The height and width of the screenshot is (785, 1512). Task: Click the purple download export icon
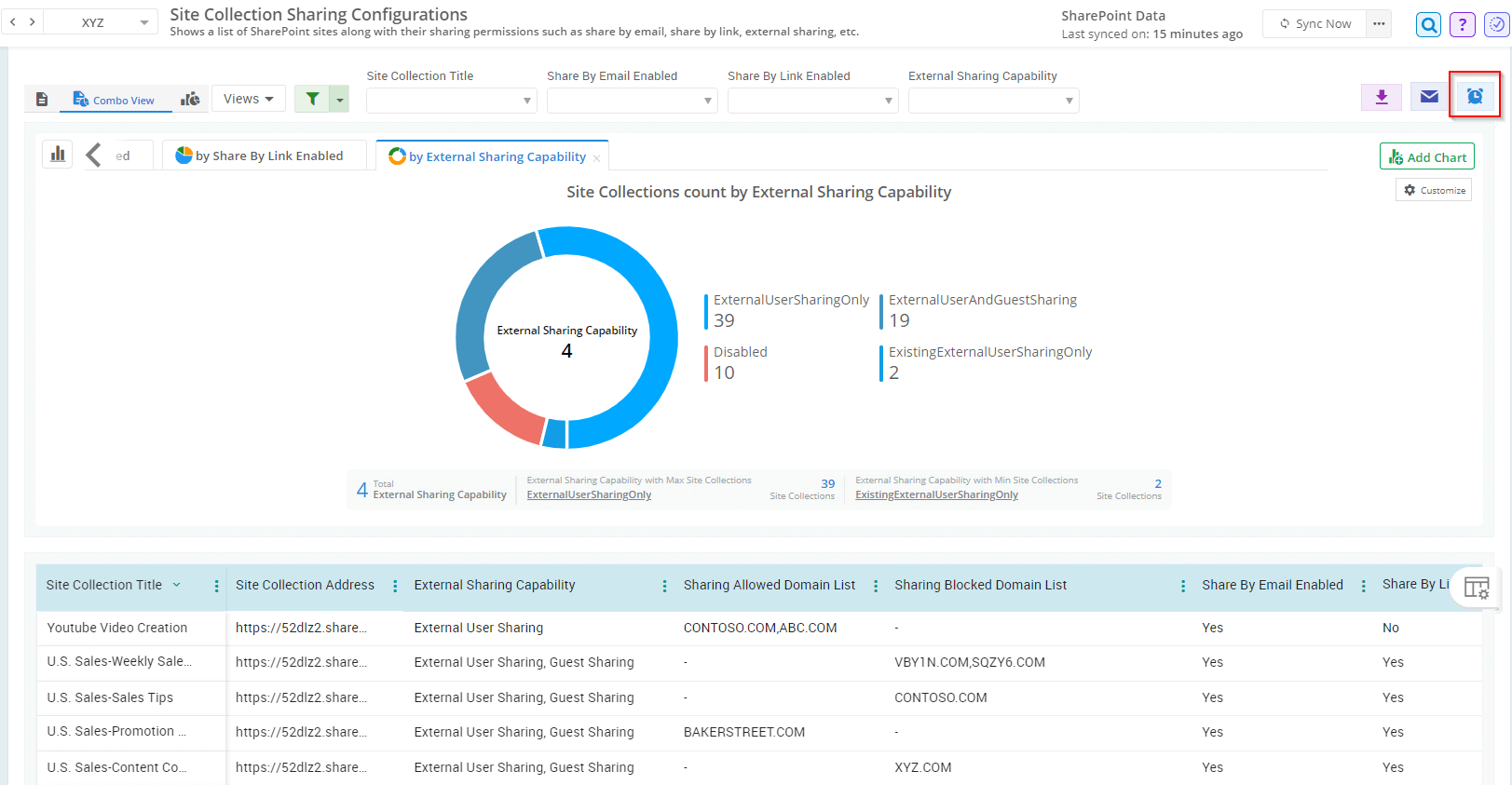coord(1382,97)
